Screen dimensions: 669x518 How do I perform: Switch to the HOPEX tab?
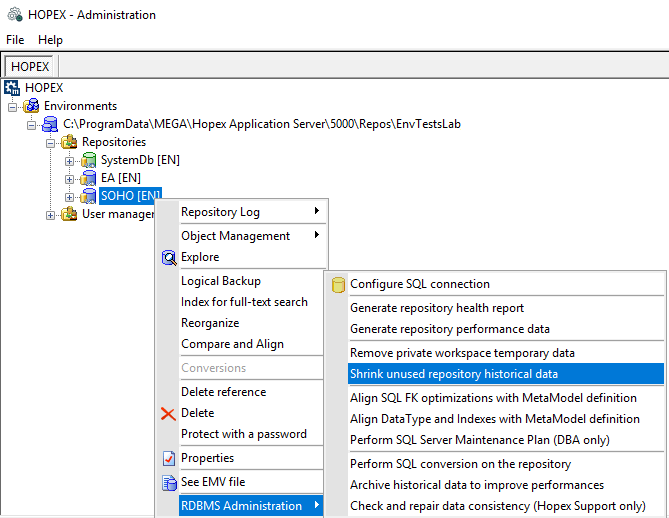pyautogui.click(x=29, y=66)
